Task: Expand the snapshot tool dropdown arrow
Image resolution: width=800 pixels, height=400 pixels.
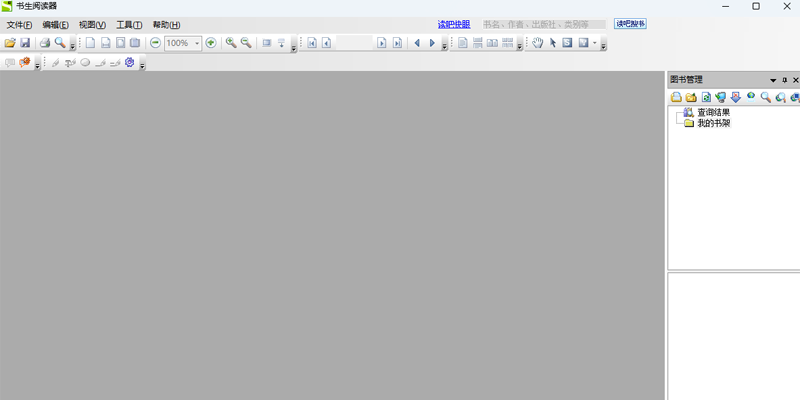Action: (595, 43)
